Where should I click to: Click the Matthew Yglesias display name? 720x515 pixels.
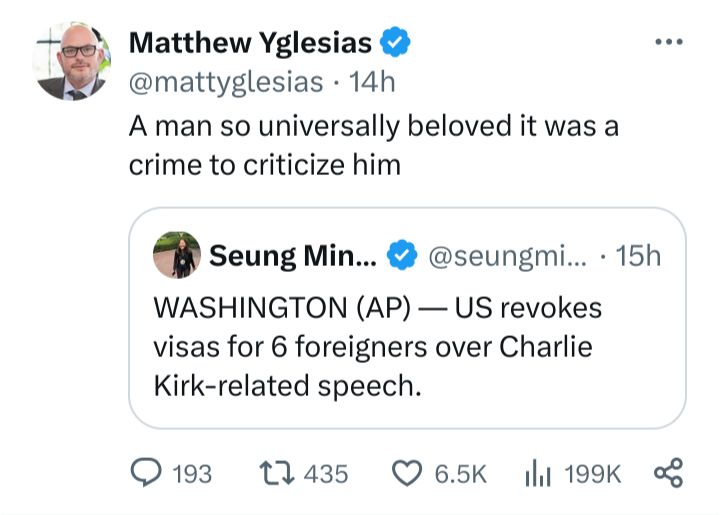click(x=250, y=43)
